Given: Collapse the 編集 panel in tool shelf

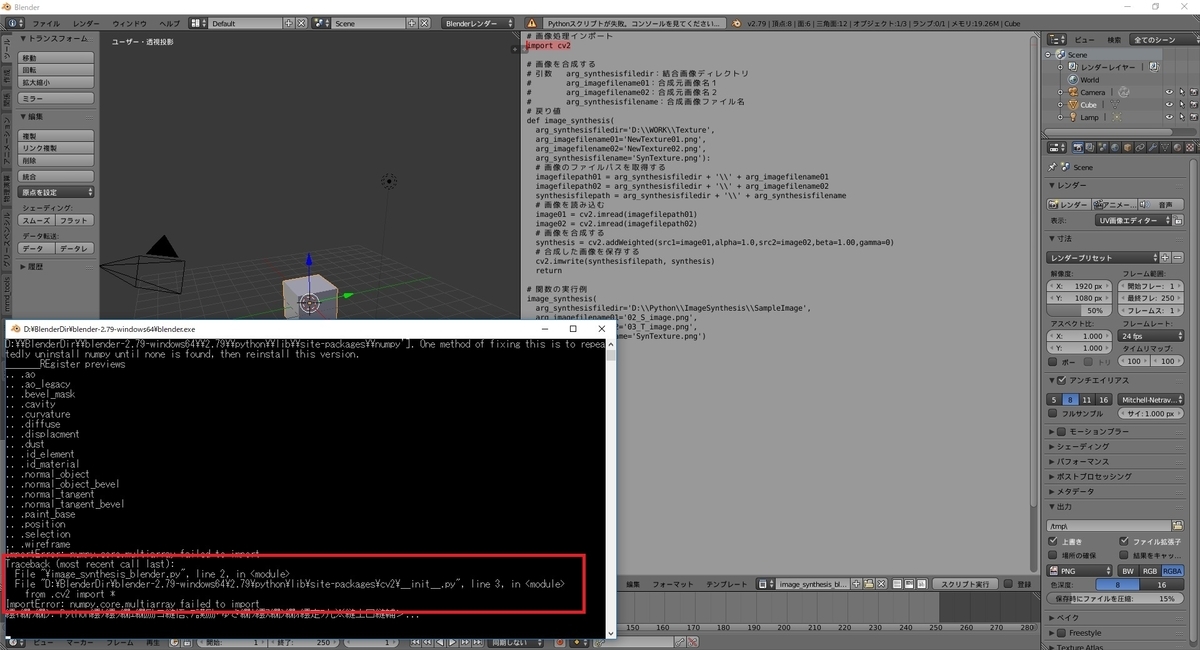Looking at the screenshot, I should pos(32,117).
